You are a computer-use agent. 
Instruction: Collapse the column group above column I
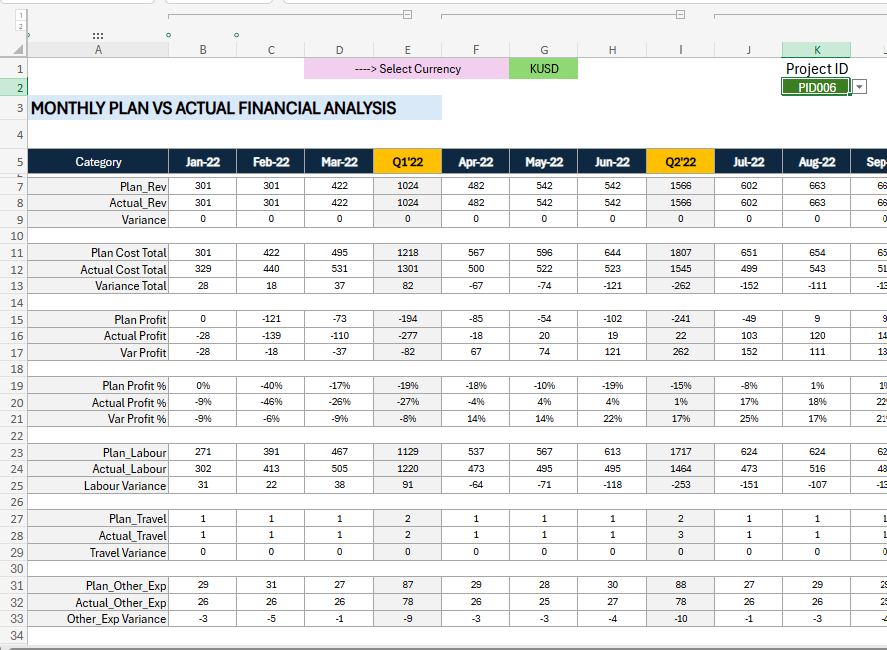(x=680, y=15)
